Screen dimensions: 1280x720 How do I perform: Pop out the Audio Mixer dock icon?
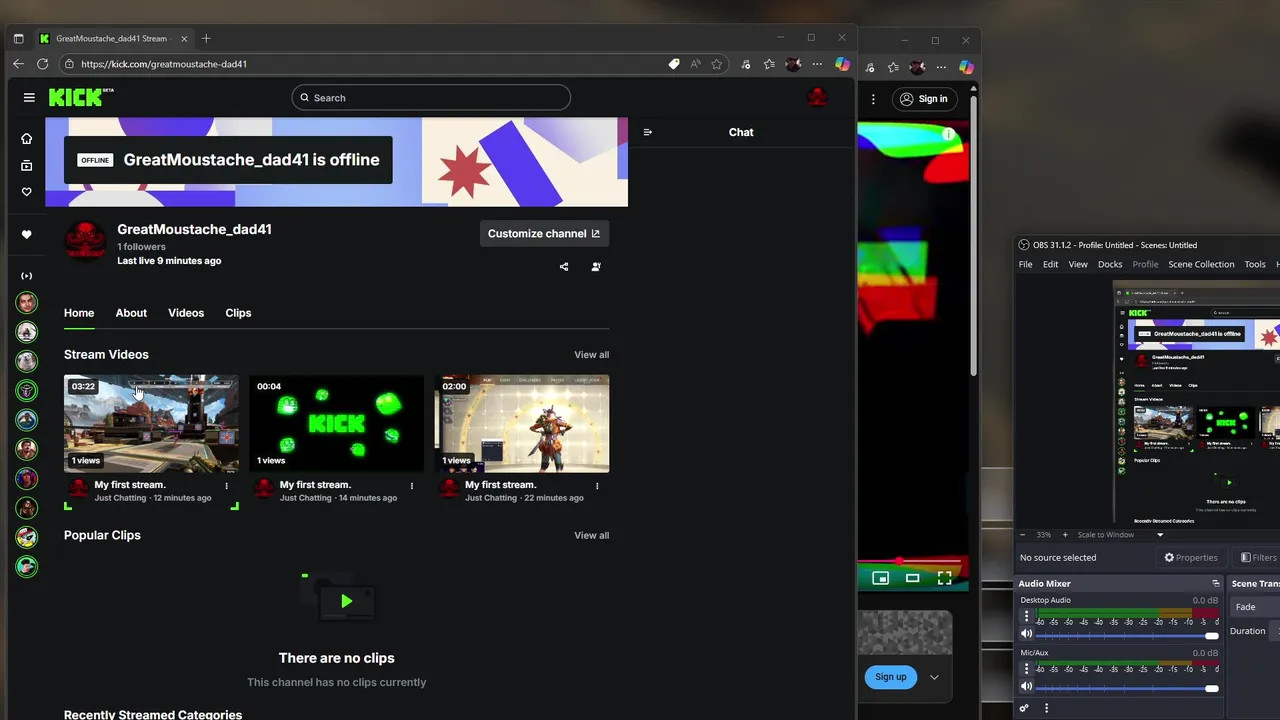(x=1216, y=584)
